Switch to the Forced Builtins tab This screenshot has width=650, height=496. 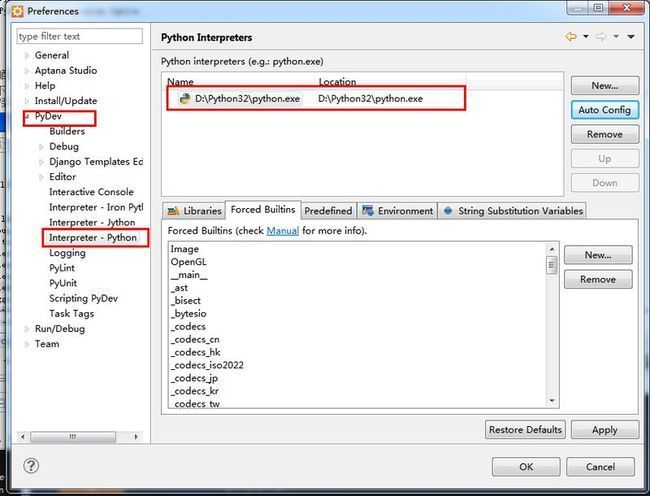[x=263, y=210]
